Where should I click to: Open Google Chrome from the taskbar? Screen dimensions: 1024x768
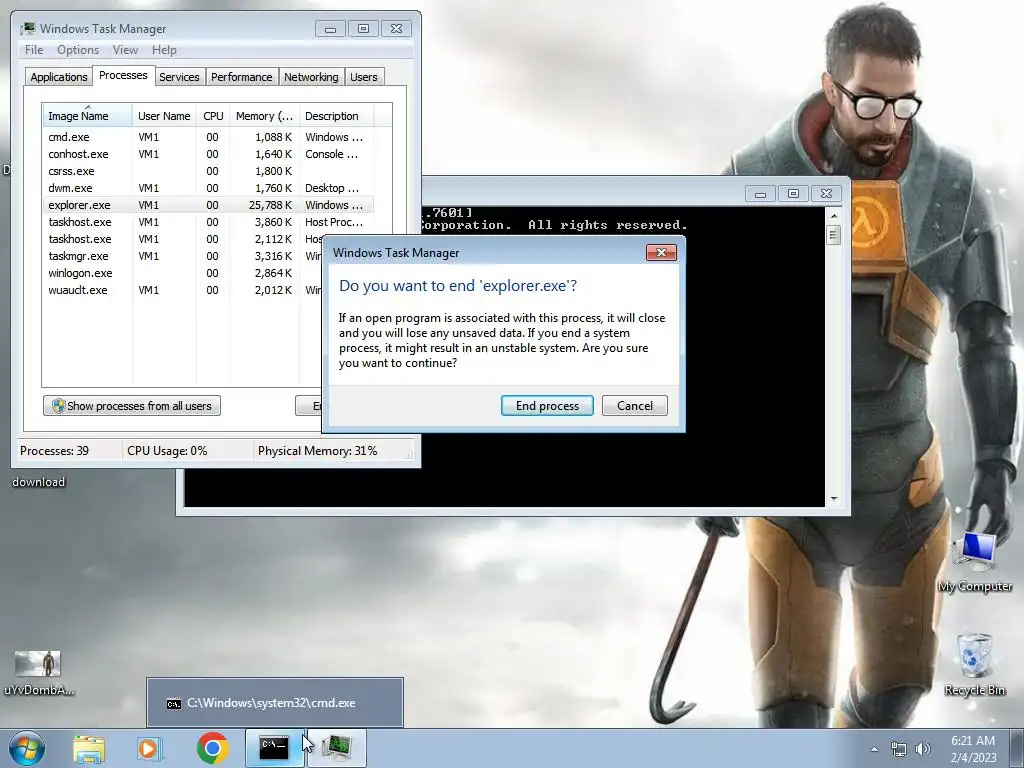(x=212, y=748)
